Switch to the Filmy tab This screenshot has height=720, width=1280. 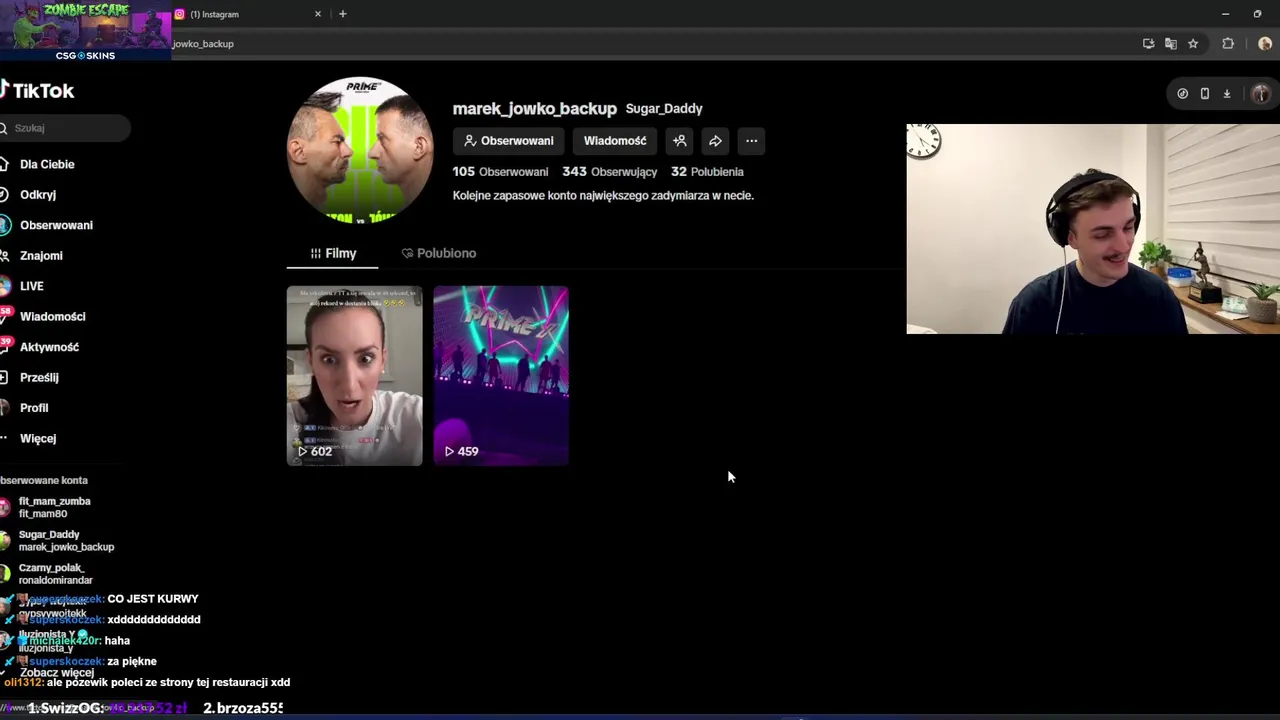[x=333, y=254]
